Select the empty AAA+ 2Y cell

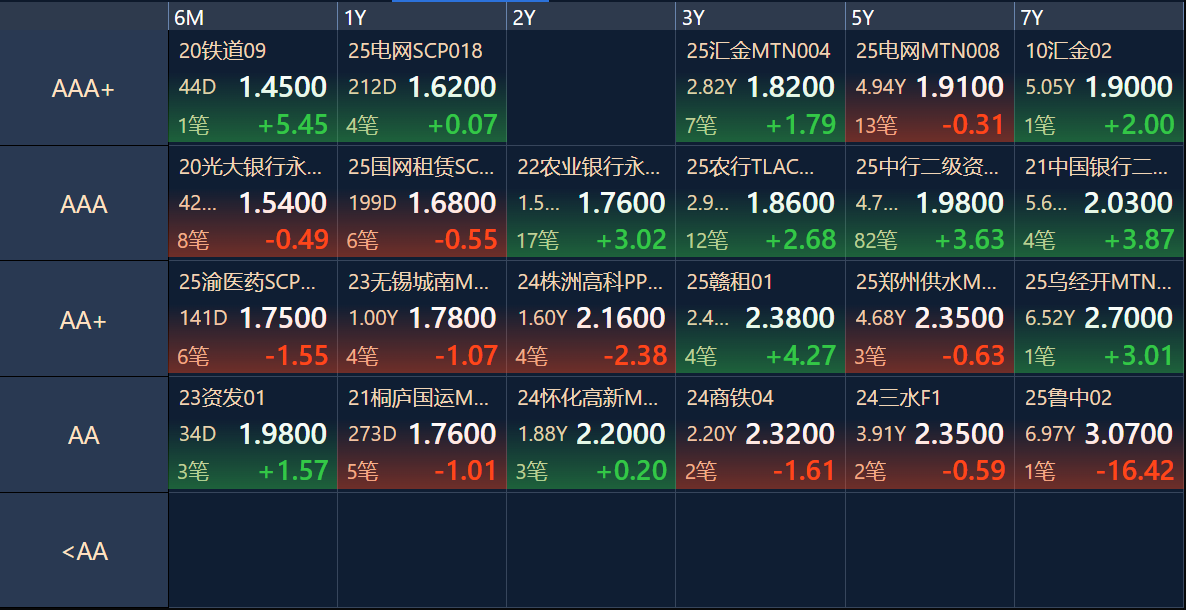coord(591,87)
